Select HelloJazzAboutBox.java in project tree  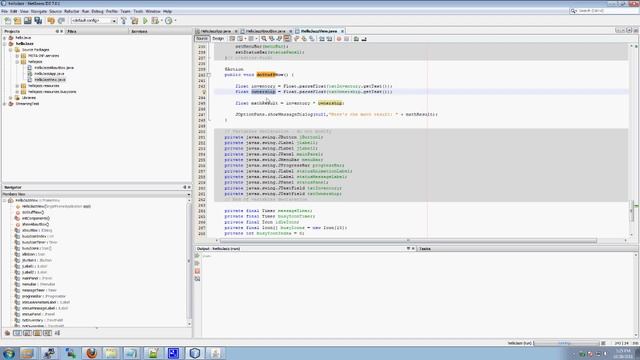[54, 68]
